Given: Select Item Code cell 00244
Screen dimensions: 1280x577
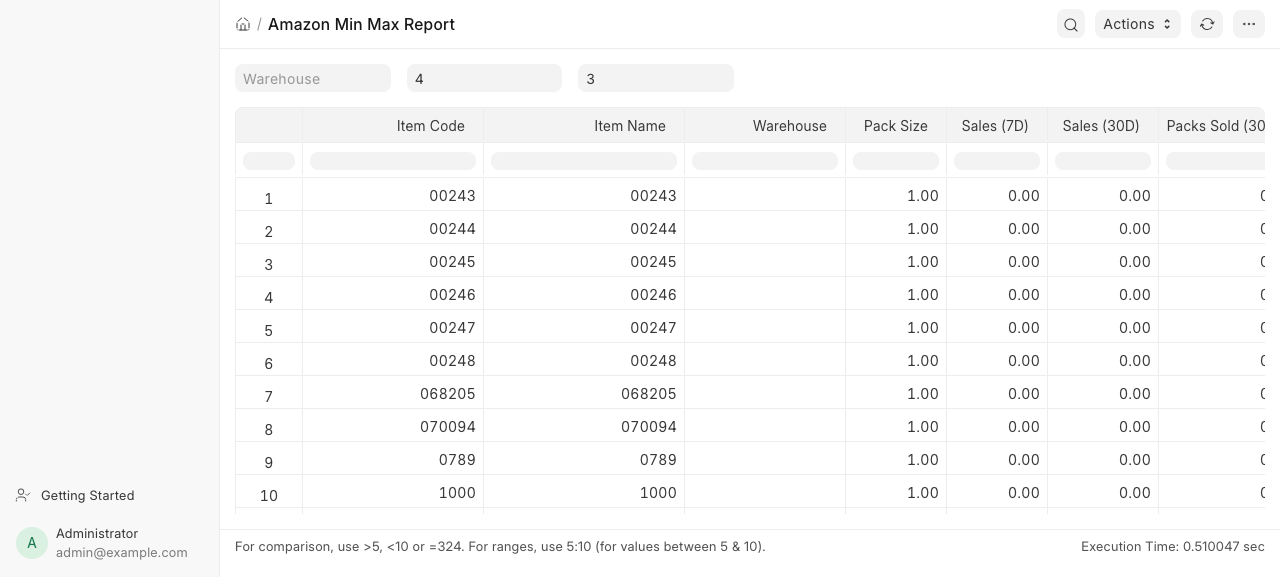Looking at the screenshot, I should [x=393, y=228].
